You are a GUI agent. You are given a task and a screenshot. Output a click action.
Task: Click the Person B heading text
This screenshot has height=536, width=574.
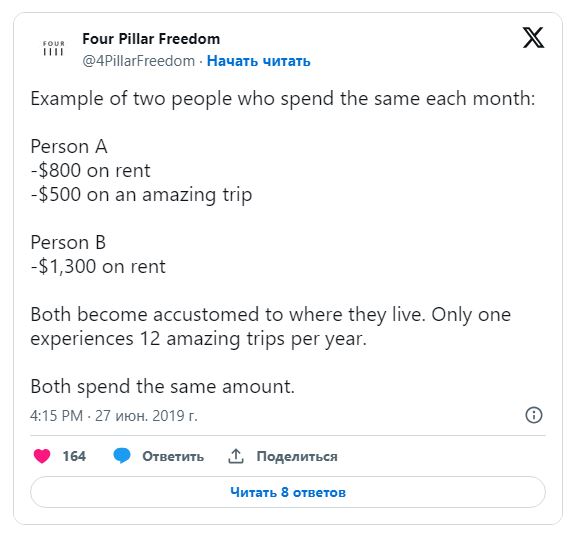pyautogui.click(x=68, y=242)
